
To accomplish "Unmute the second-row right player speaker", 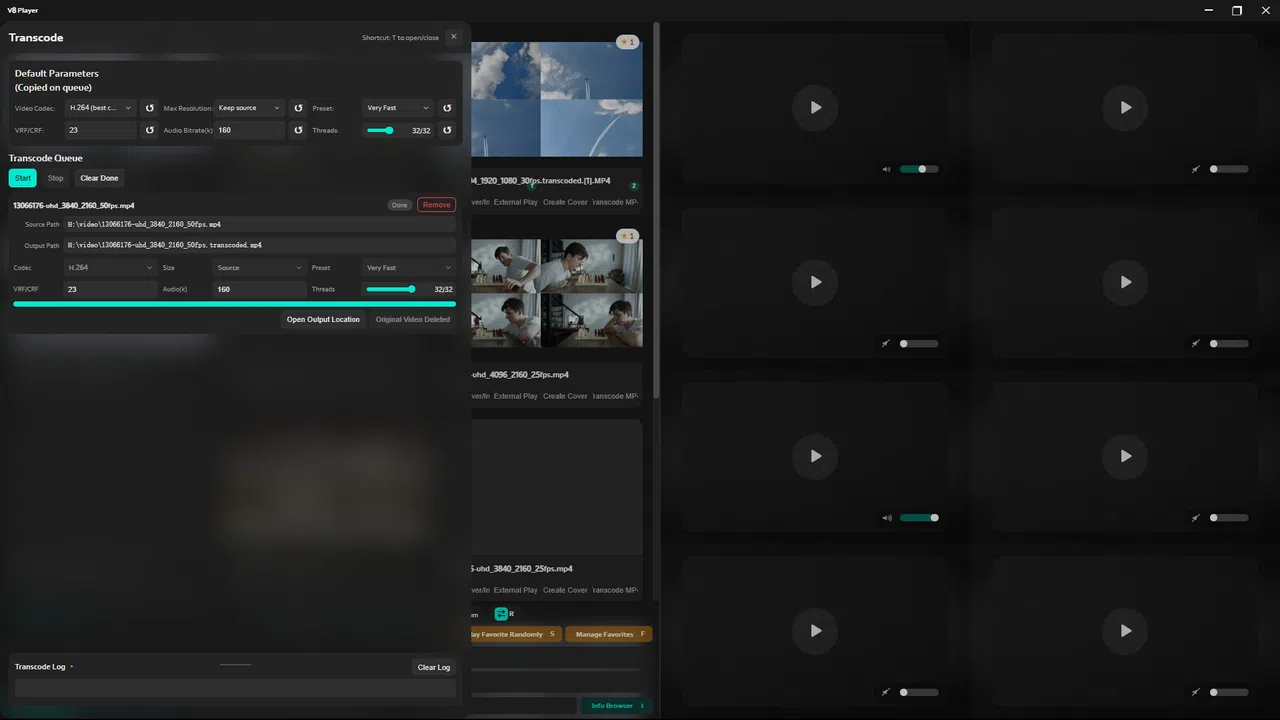I will pos(1196,343).
